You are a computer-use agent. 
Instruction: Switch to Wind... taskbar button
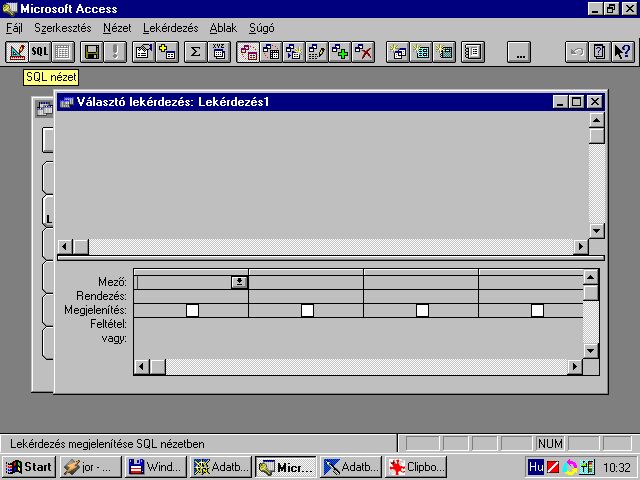coord(156,467)
